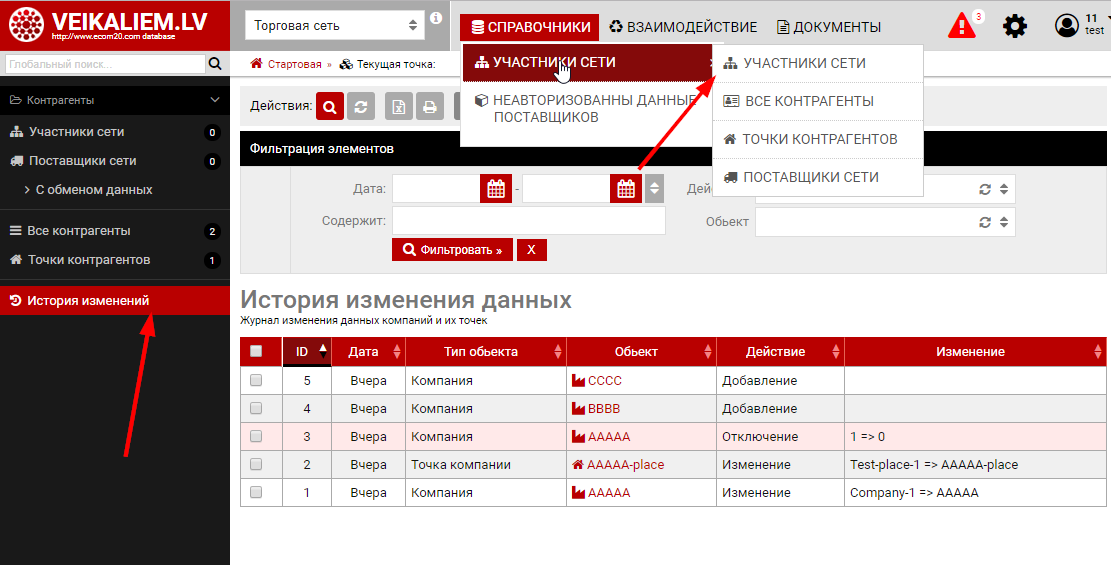
Task: Click the print icon in actions toolbar
Action: [x=429, y=106]
